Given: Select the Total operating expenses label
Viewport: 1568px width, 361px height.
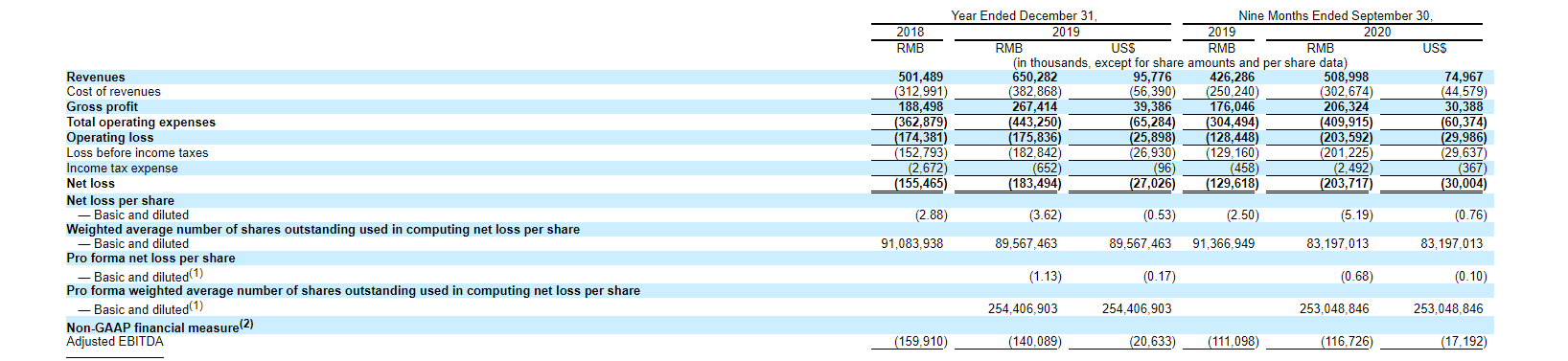Looking at the screenshot, I should point(141,123).
